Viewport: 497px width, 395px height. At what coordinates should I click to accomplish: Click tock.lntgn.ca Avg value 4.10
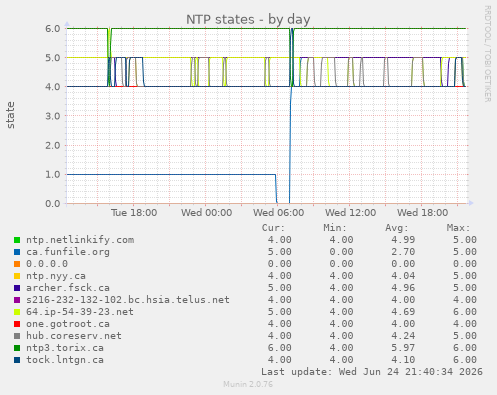403,360
